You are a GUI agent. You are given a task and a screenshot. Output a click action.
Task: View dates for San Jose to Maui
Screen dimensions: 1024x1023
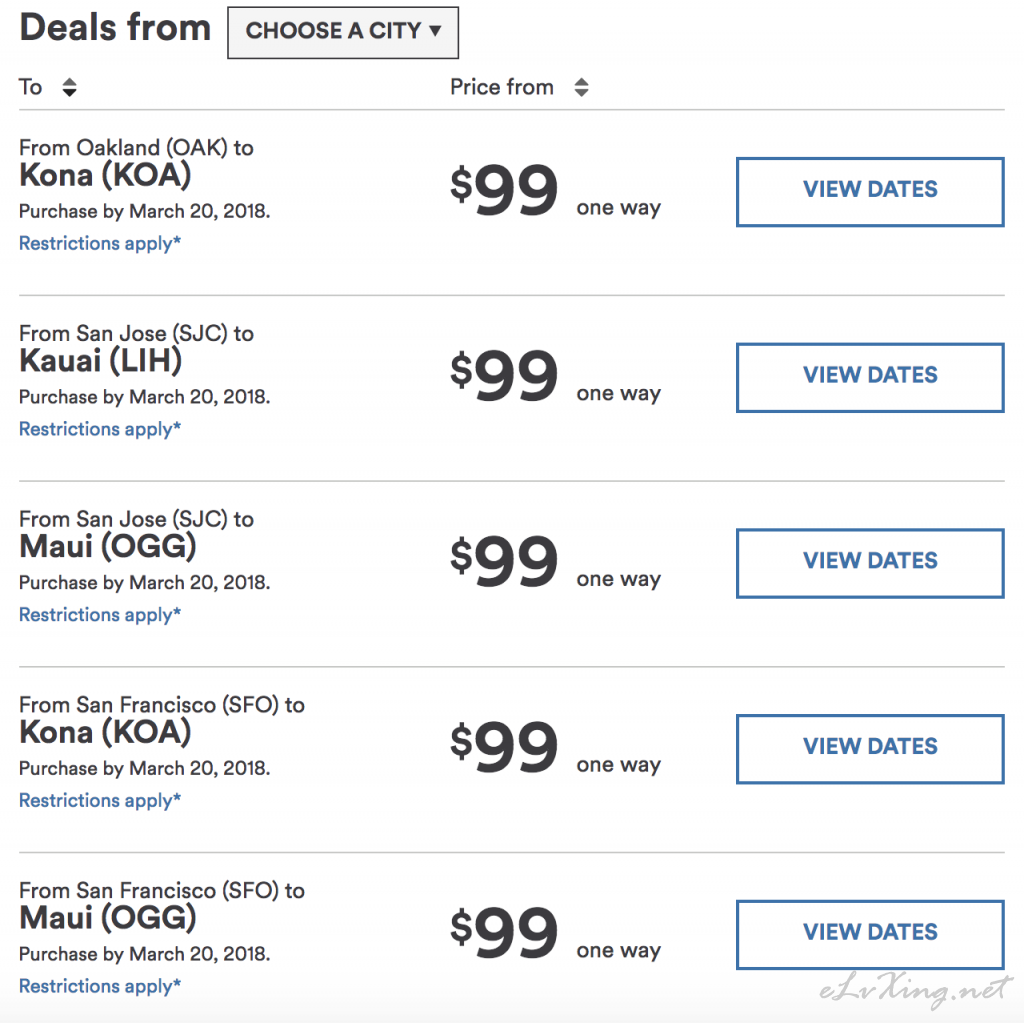[x=870, y=562]
